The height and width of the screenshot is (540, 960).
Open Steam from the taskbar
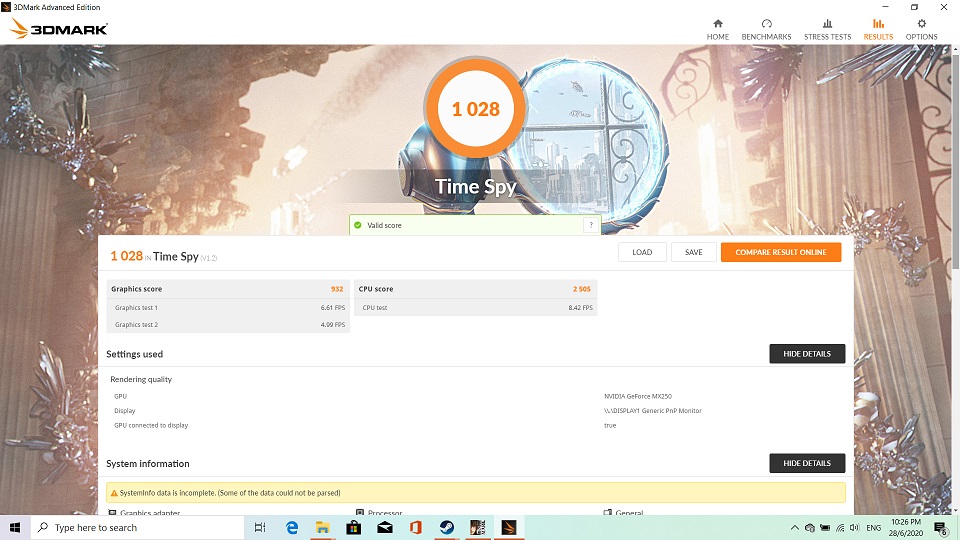pos(446,528)
